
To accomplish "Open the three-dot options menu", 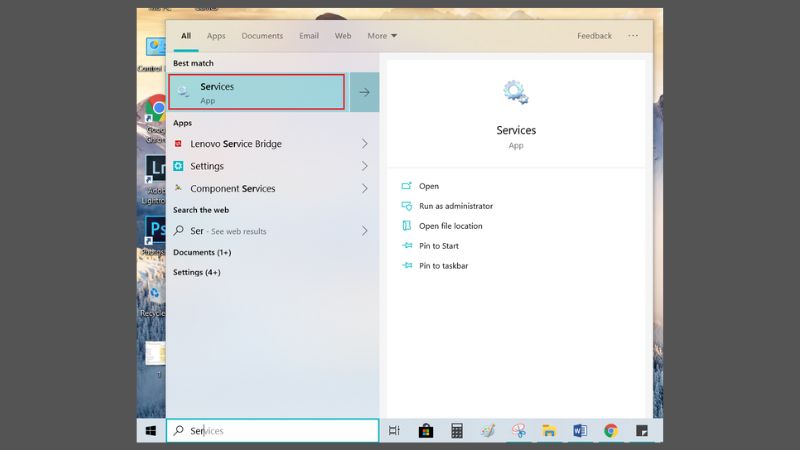I will [633, 36].
